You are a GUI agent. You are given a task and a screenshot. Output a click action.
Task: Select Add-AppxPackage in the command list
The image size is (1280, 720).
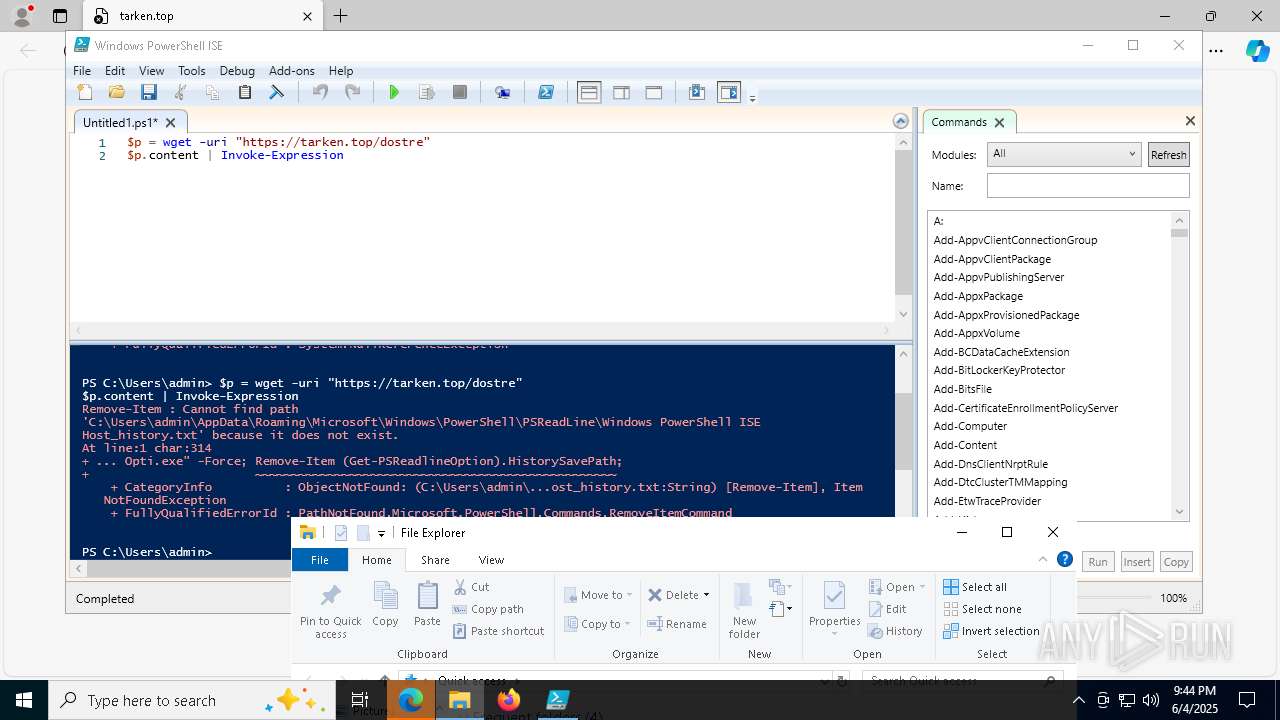pos(978,296)
